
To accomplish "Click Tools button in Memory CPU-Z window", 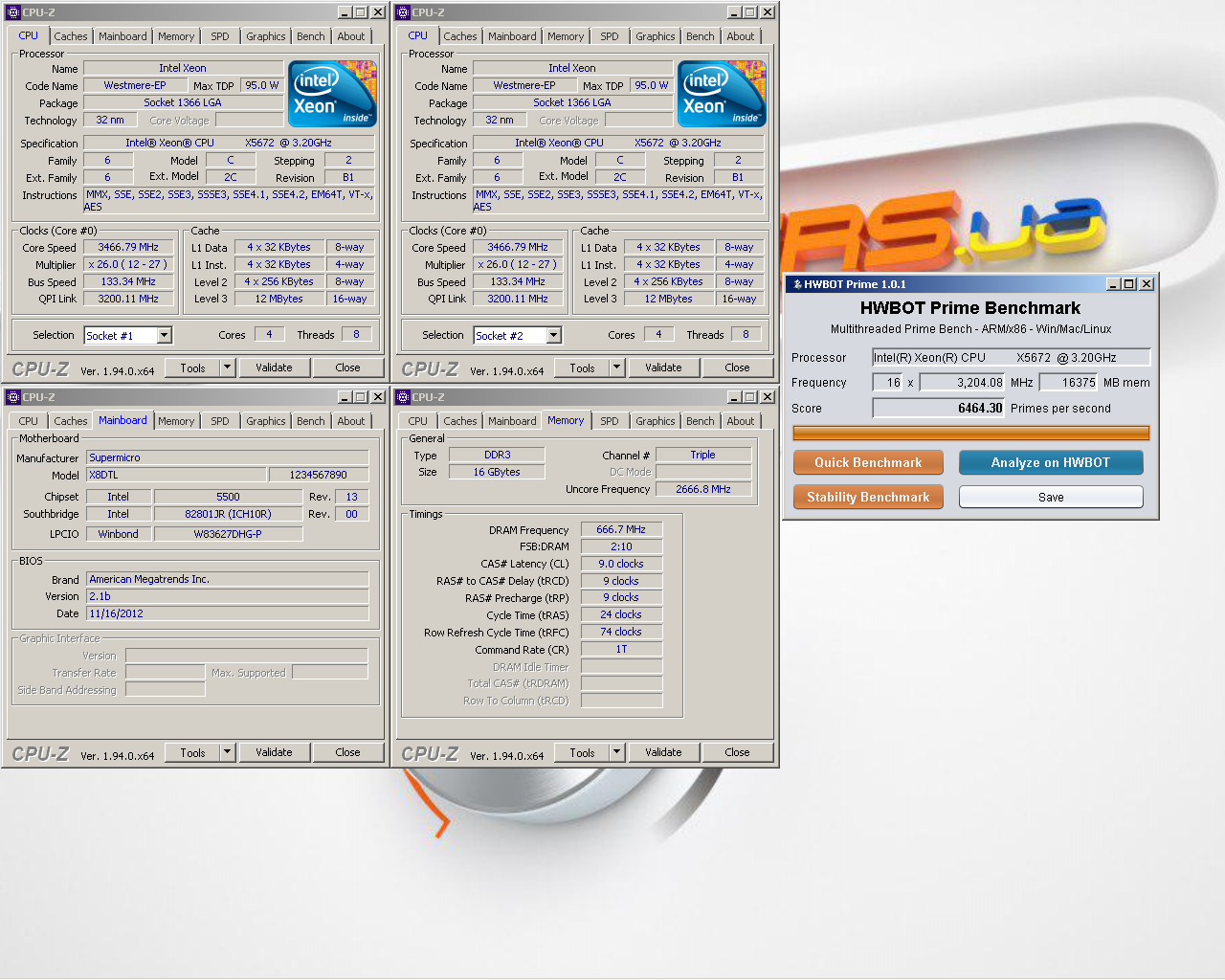I will click(x=582, y=752).
